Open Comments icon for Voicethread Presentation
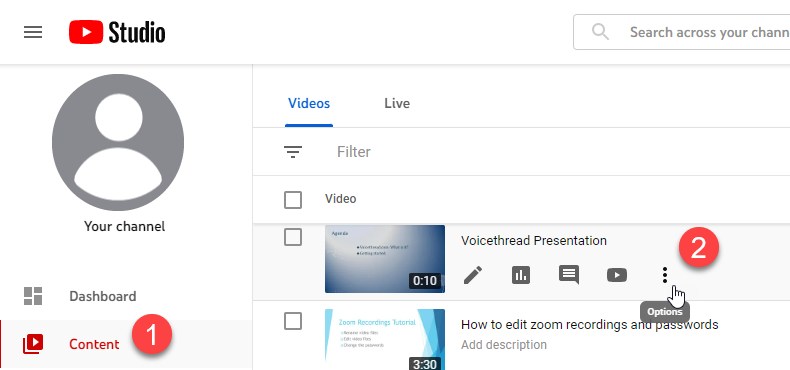790x370 pixels. (569, 275)
